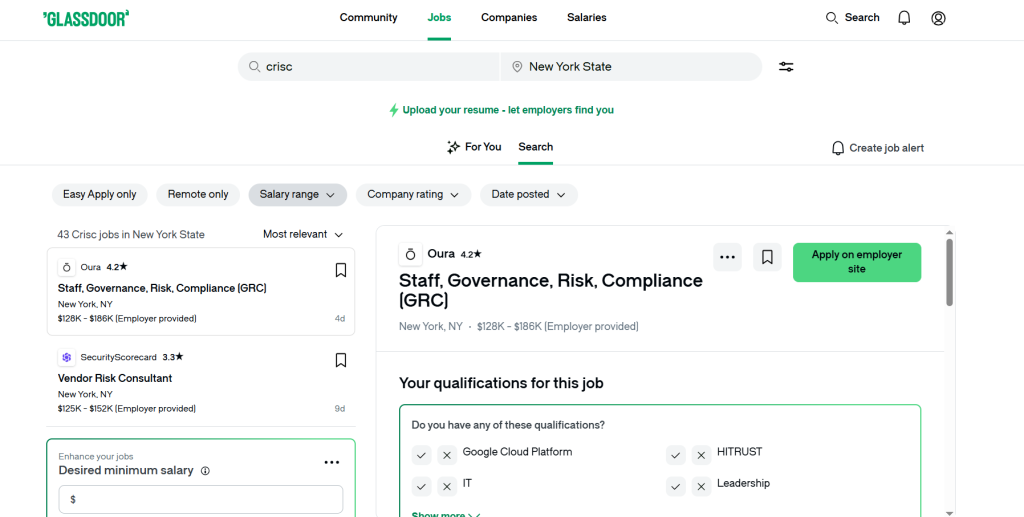Click the job keyword field containing crisc
The image size is (1024, 517).
368,67
